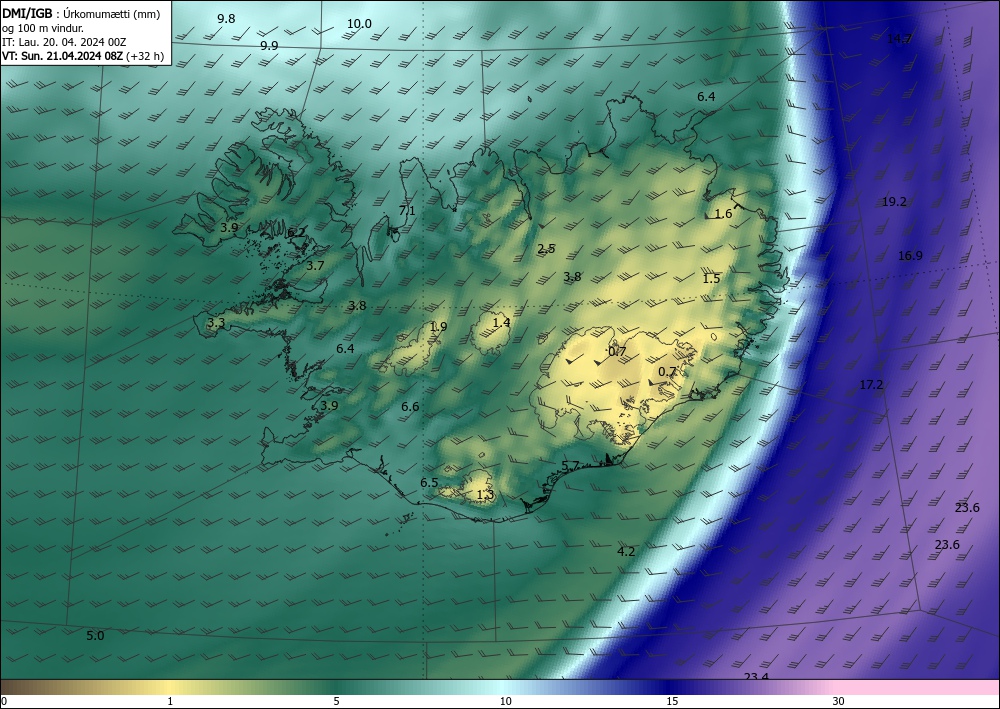The width and height of the screenshot is (1000, 709).
Task: Click the 7.1 precipitation value
Action: tap(407, 211)
